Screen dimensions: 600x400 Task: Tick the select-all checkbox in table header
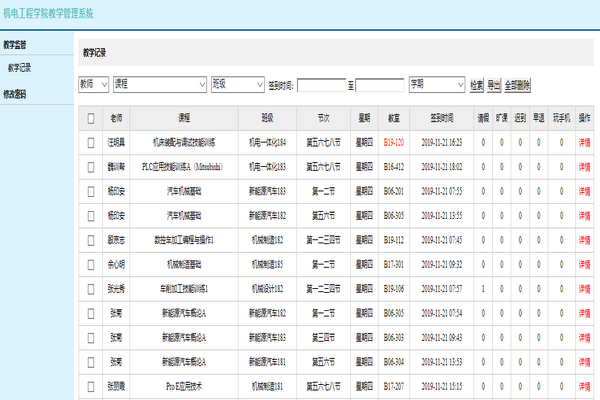pos(91,118)
